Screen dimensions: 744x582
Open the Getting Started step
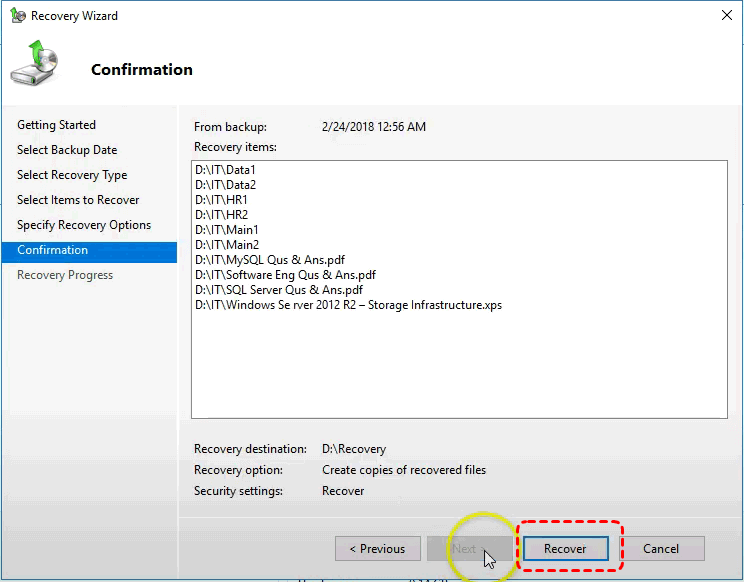(x=57, y=125)
